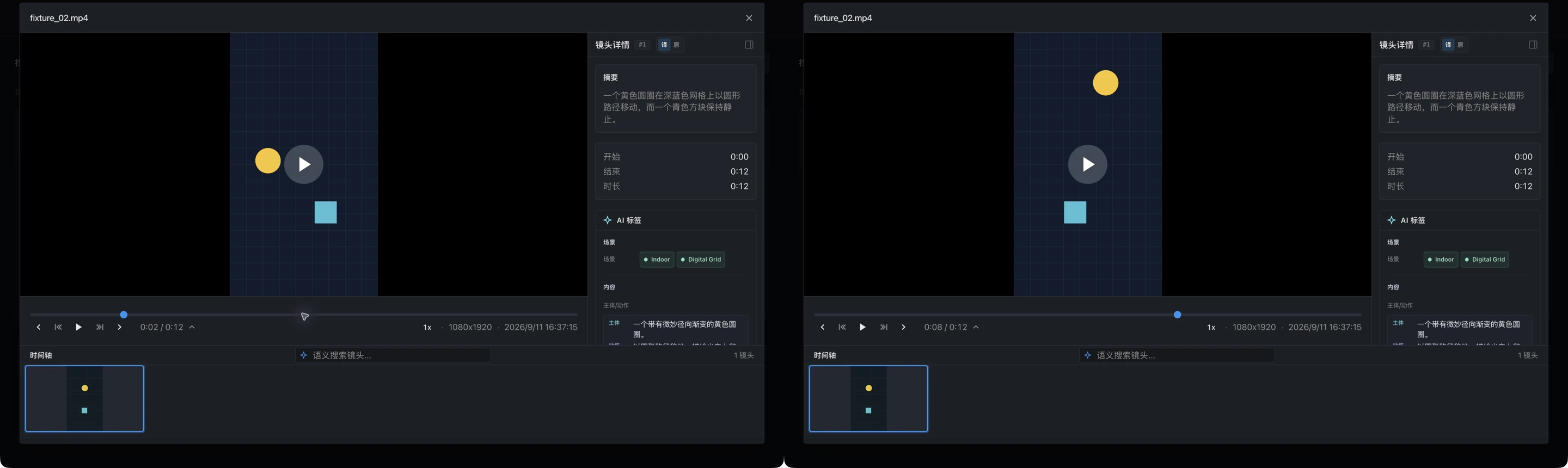Open the 1x playback speed menu in left window
The width and height of the screenshot is (1568, 468).
[x=427, y=328]
